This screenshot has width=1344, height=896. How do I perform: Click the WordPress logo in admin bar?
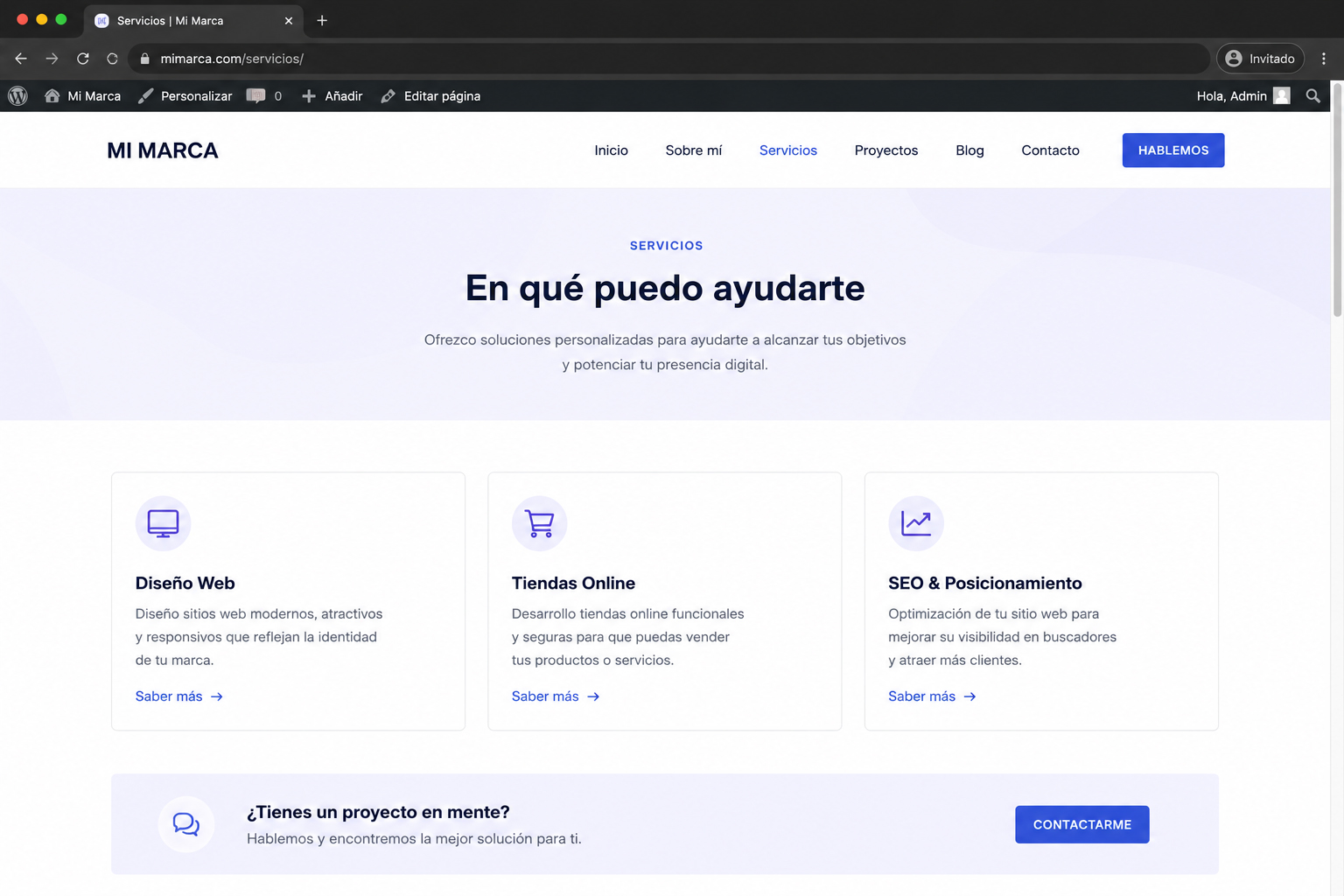17,96
